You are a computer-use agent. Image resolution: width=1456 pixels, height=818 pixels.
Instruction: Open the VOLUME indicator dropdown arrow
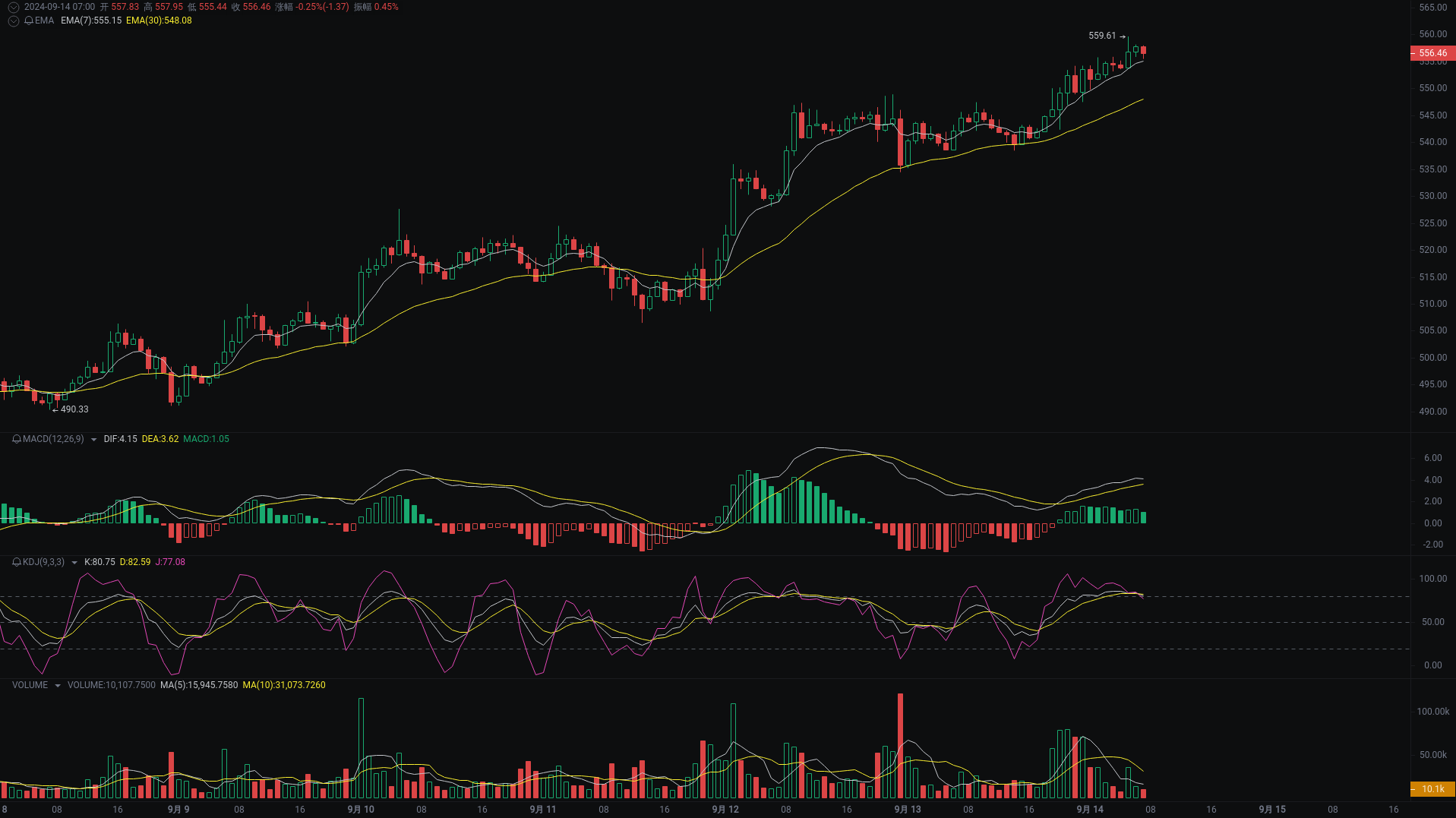coord(57,685)
